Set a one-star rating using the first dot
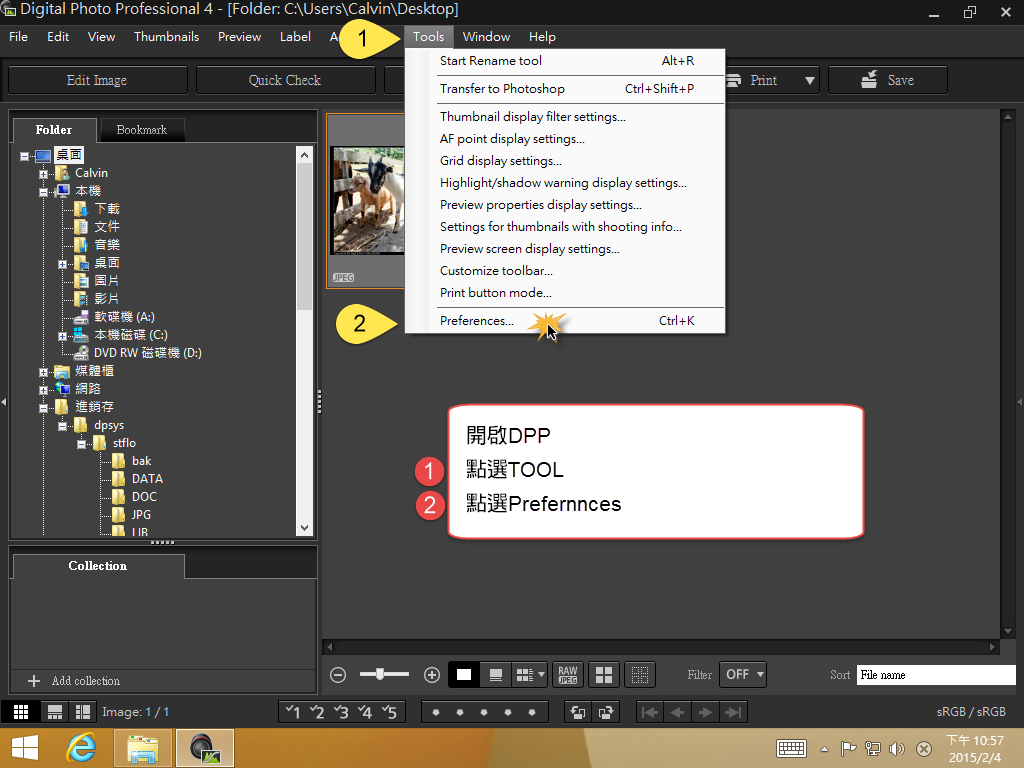Image resolution: width=1024 pixels, height=768 pixels. click(x=436, y=712)
